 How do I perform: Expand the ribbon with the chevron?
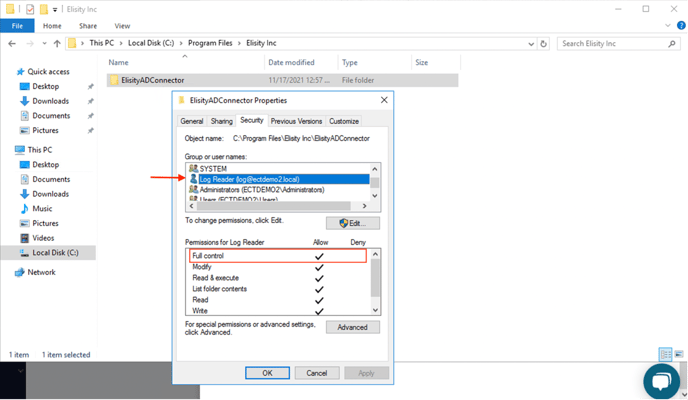(x=668, y=26)
